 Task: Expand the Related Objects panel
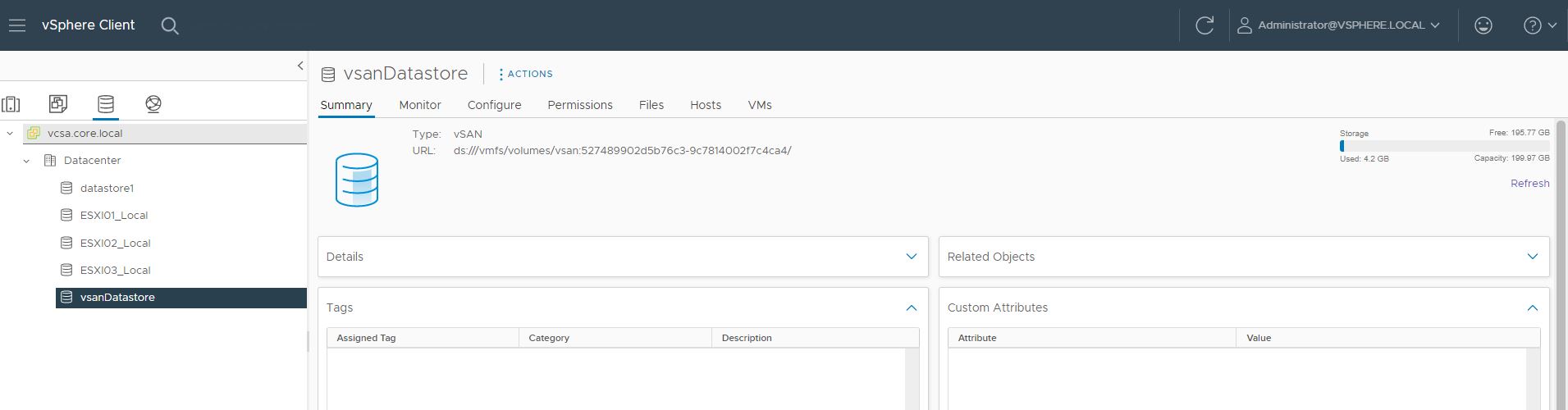(1532, 257)
